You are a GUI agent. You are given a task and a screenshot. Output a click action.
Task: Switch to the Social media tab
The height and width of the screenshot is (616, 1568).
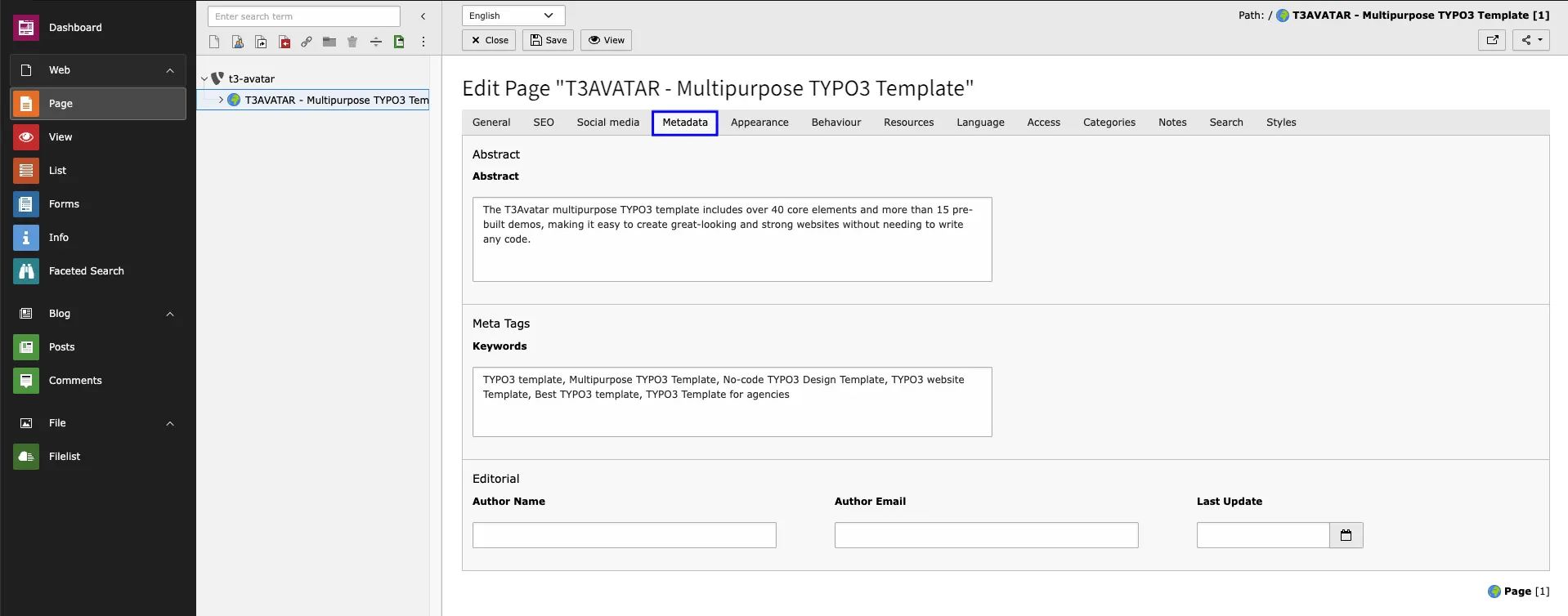(608, 123)
